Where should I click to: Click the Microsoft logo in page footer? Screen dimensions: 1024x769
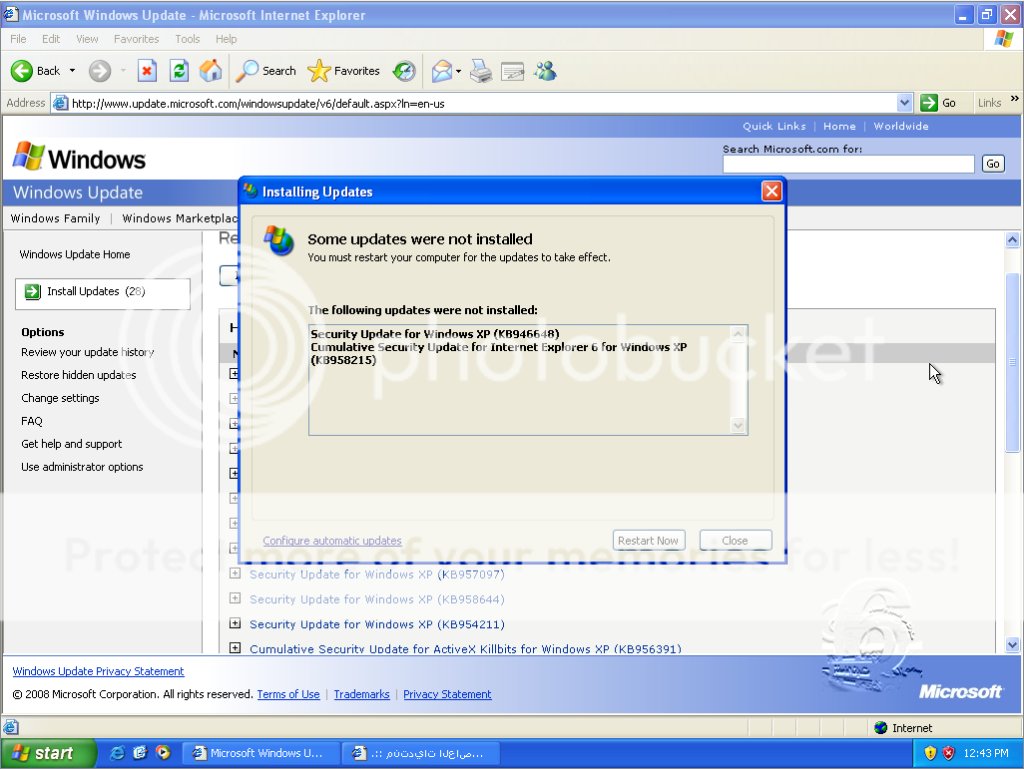(x=960, y=692)
